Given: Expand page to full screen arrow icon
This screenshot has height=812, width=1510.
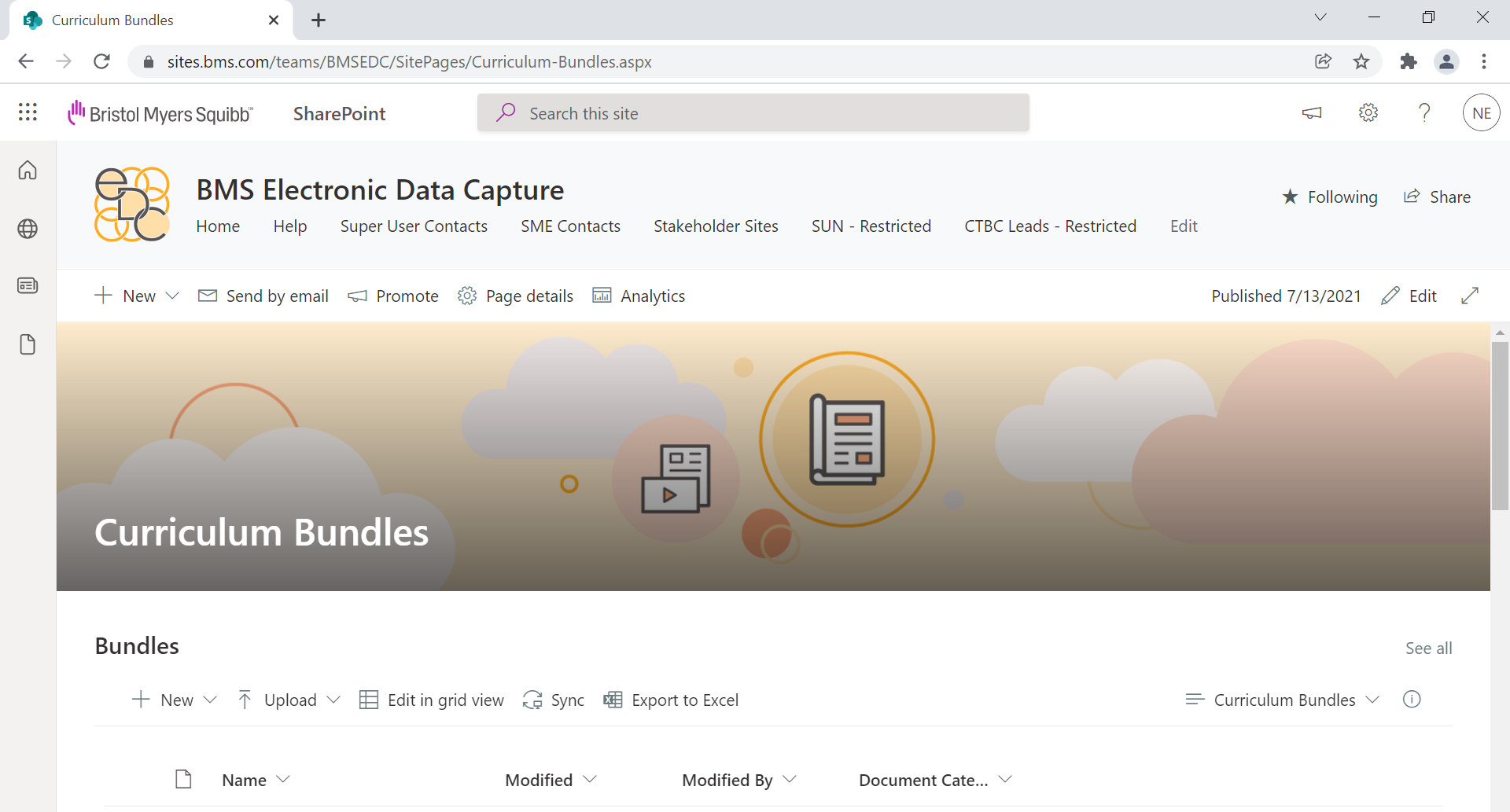Looking at the screenshot, I should [1470, 296].
